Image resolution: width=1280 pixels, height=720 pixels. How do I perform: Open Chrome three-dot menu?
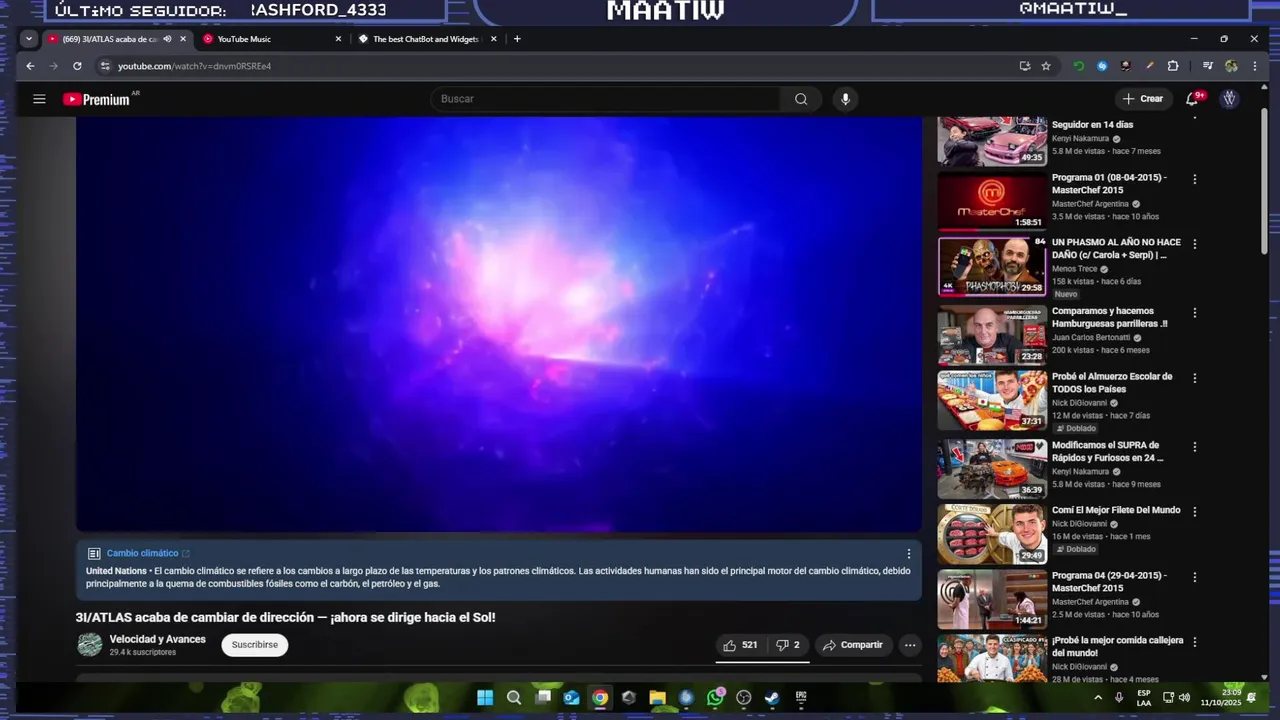(x=1255, y=66)
